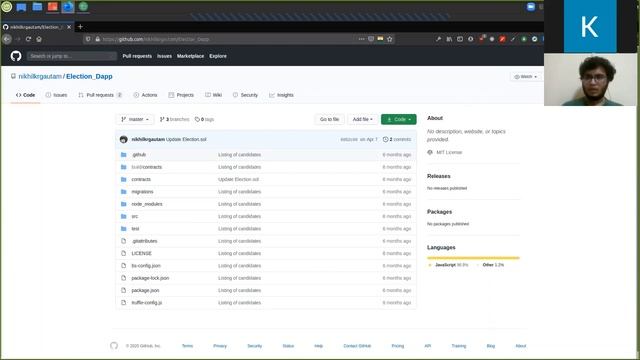Open the Projects tab
Viewport: 640px width, 360px height.
(x=181, y=95)
